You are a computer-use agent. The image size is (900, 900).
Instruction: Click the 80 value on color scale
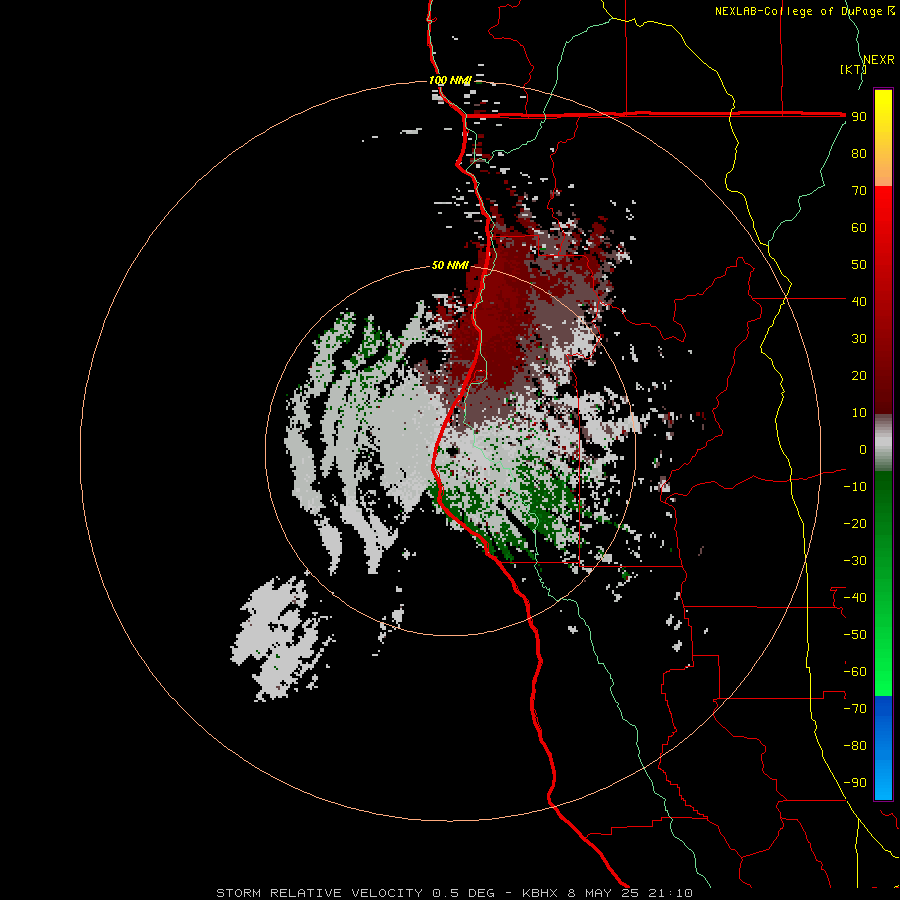pos(859,154)
